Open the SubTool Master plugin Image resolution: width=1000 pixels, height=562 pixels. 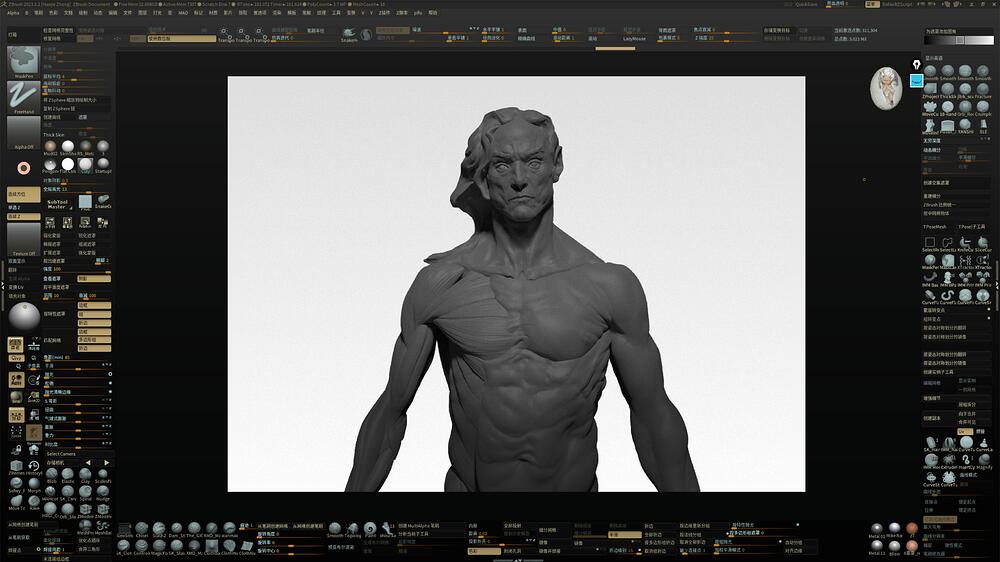pyautogui.click(x=57, y=203)
